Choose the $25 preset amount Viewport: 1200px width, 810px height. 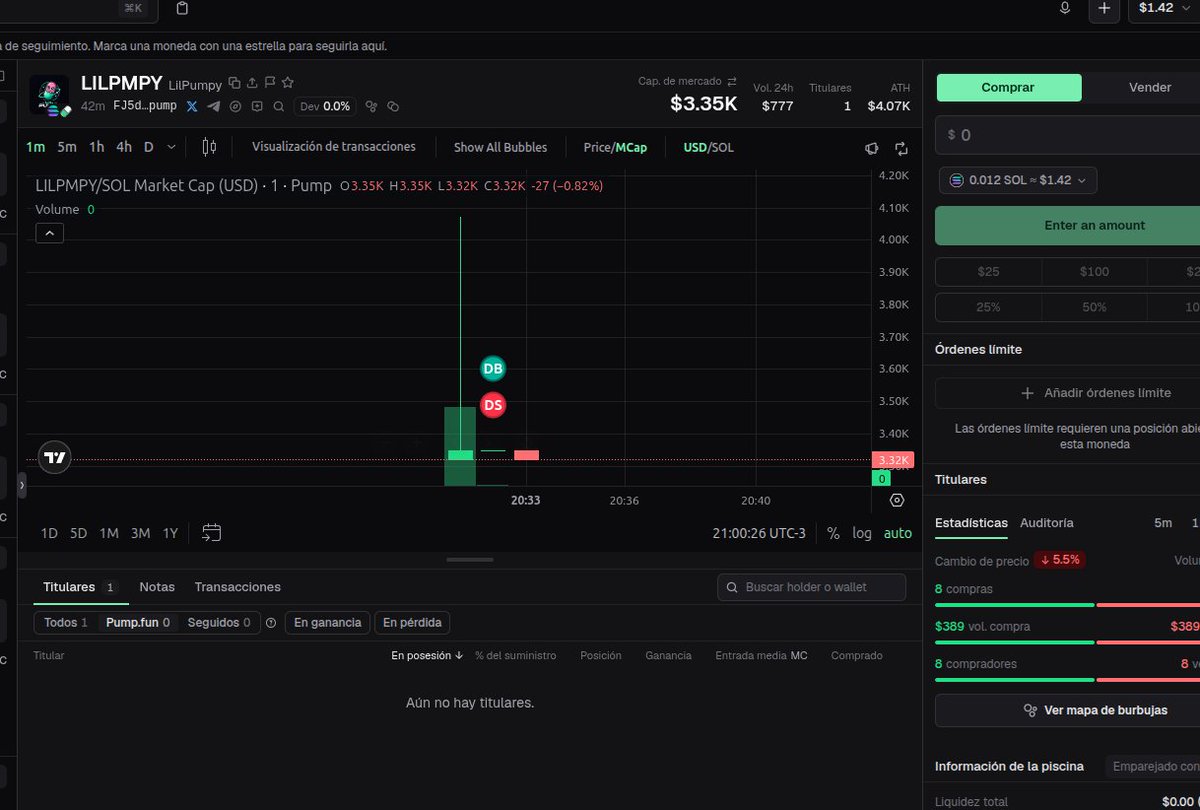pos(988,271)
